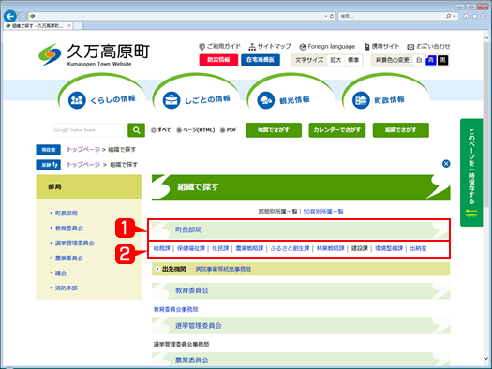Open the 林業戦略課 department link

click(x=330, y=248)
